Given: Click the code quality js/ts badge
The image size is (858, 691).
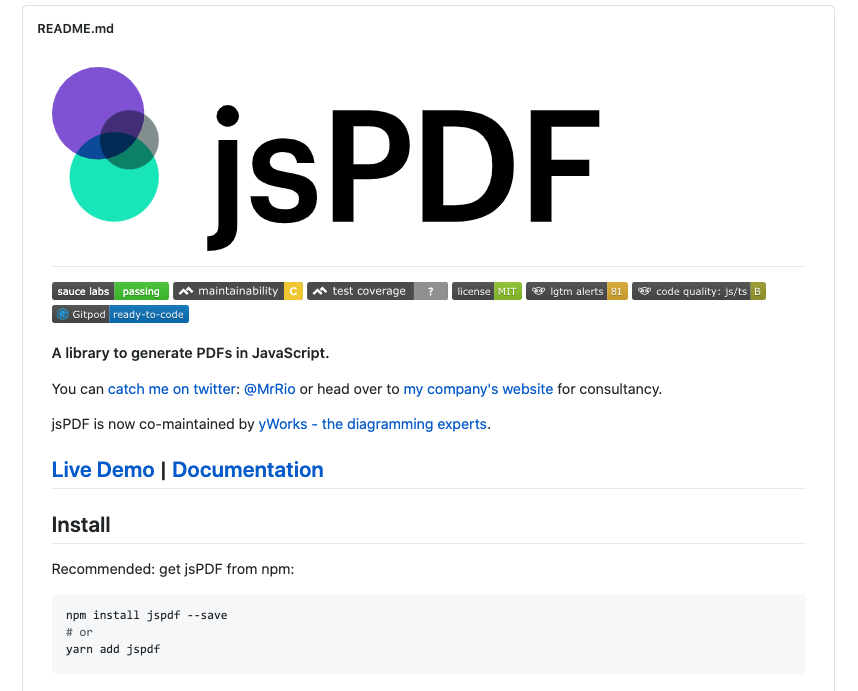Looking at the screenshot, I should pyautogui.click(x=698, y=291).
